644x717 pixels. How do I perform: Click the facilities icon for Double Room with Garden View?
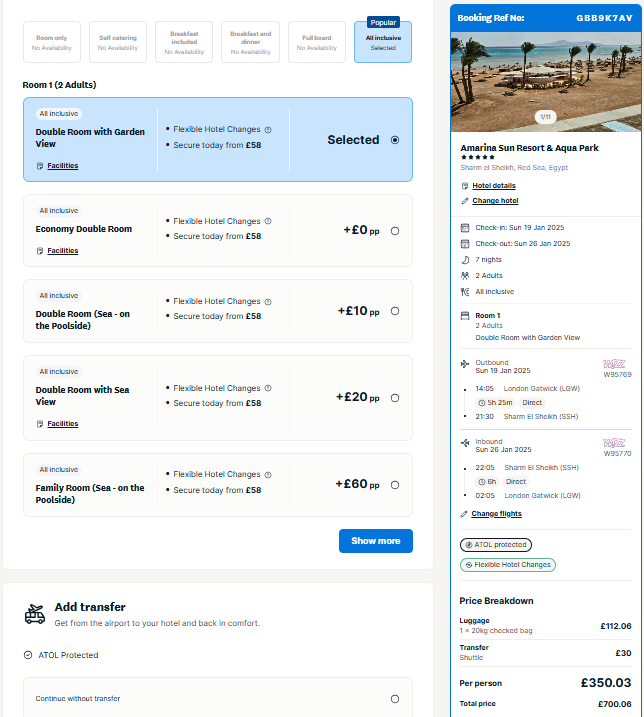coord(40,166)
